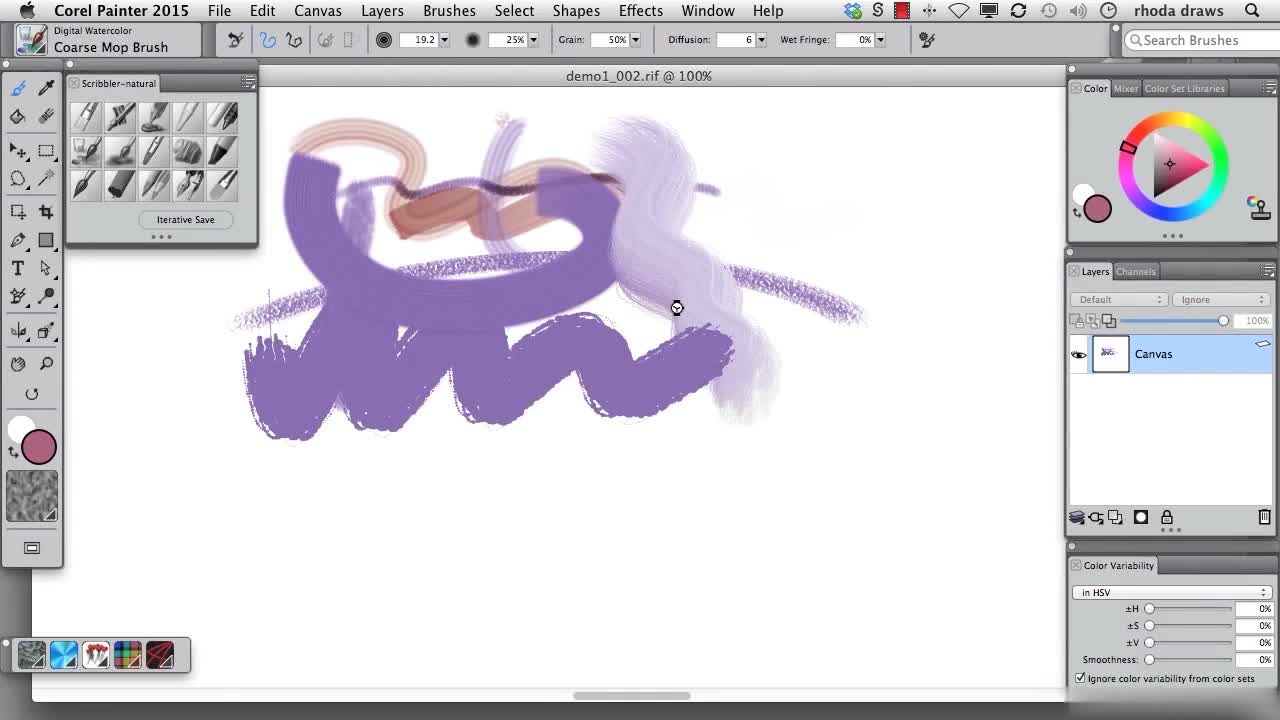
Task: Select the Magnifier tool
Action: coord(46,364)
